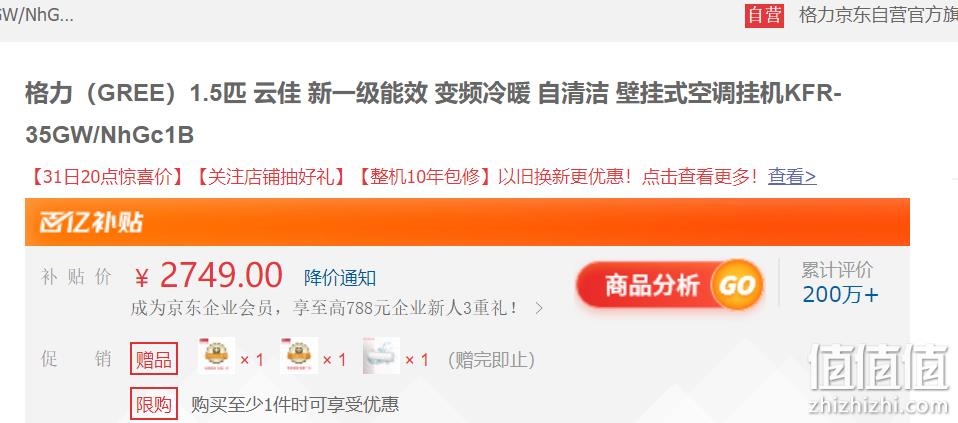The width and height of the screenshot is (958, 423).
Task: Expand the enterprise member chevron arrow
Action: click(538, 308)
